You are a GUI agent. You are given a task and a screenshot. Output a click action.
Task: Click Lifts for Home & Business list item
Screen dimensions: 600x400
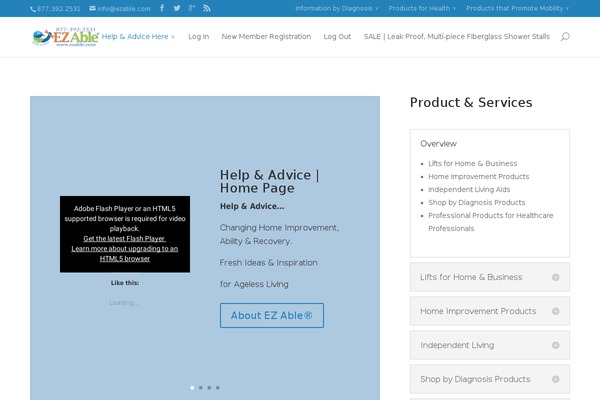click(473, 163)
